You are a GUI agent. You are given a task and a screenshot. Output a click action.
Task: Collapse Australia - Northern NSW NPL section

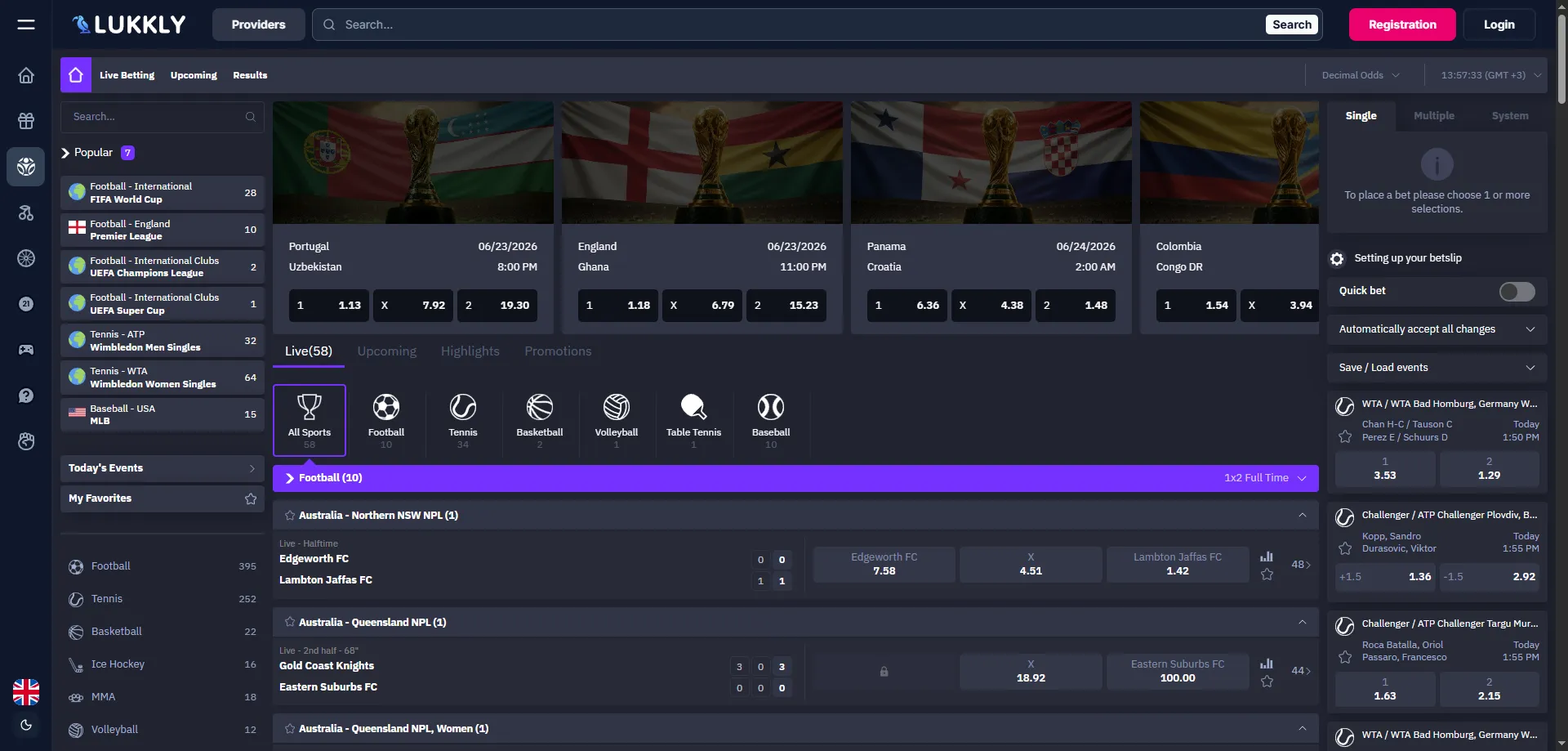point(1302,515)
